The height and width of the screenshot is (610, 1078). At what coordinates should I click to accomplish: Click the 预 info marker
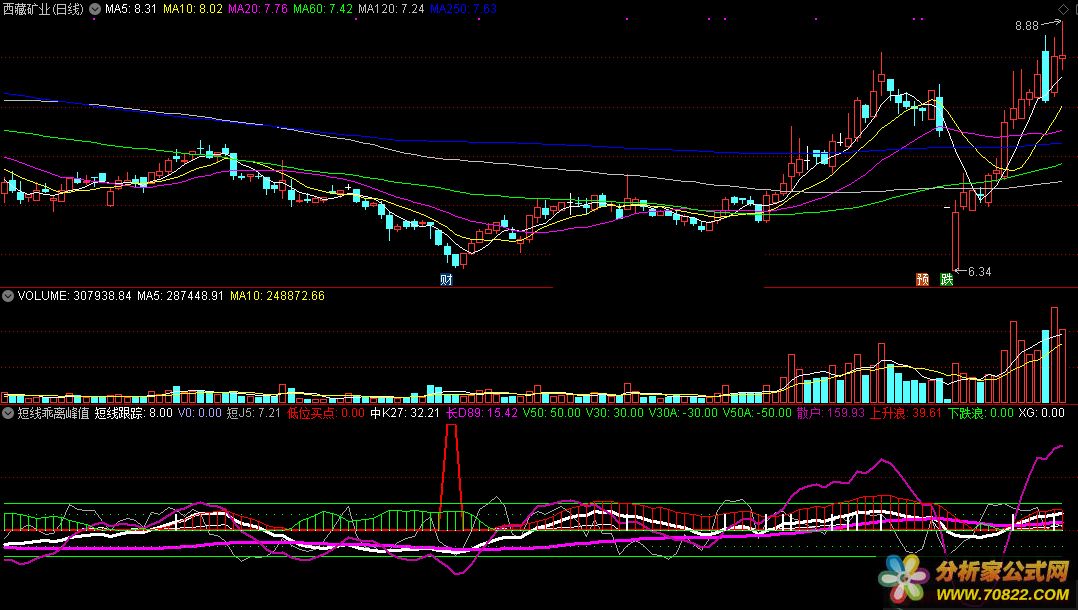(x=923, y=279)
